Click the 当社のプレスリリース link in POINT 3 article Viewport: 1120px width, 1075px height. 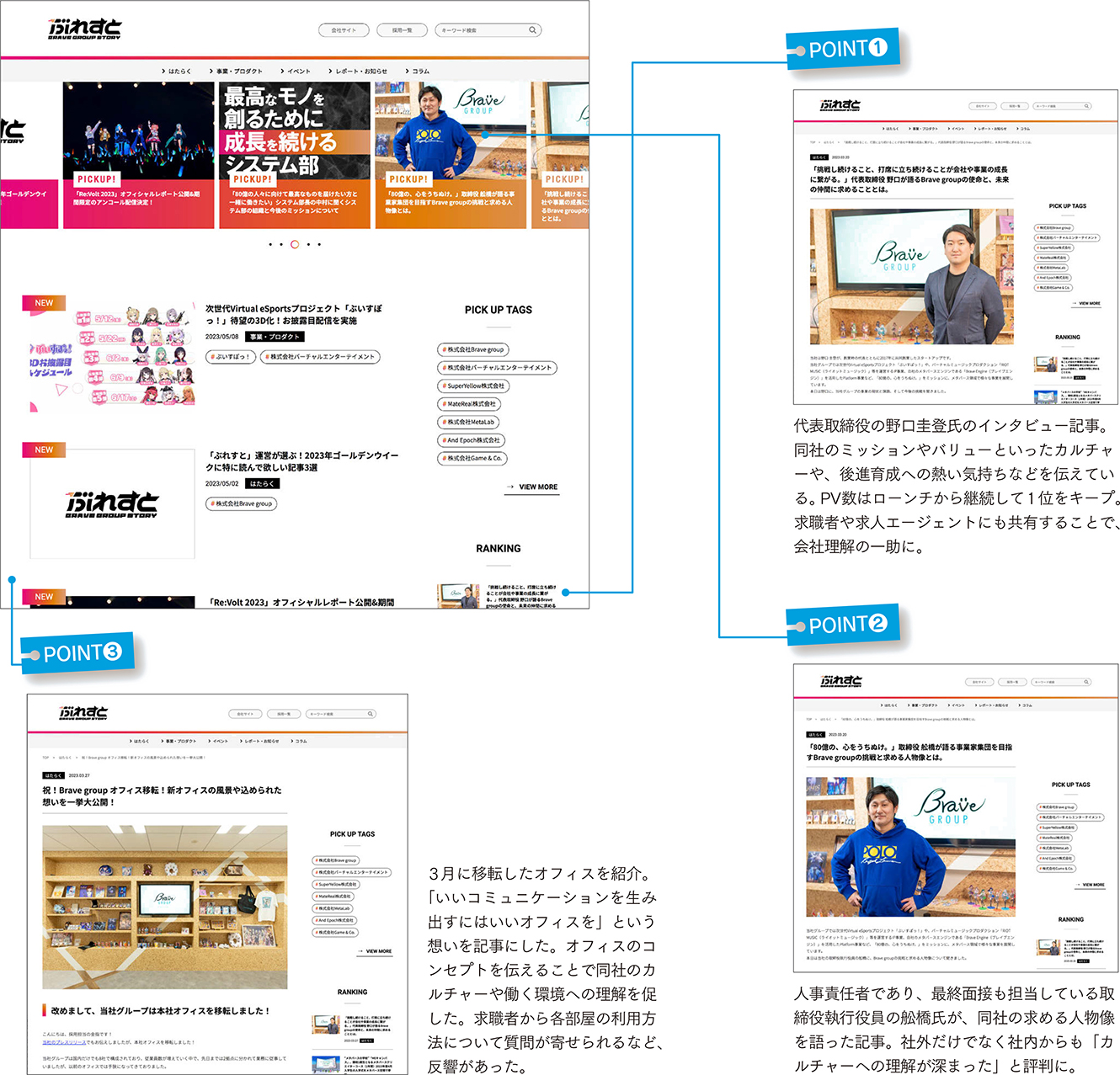[64, 1042]
